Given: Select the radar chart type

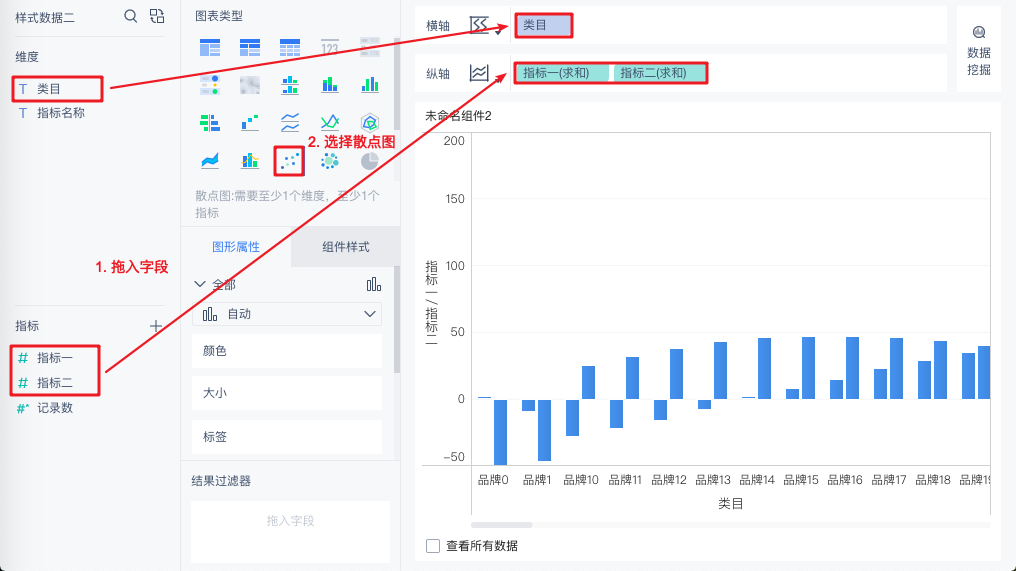Looking at the screenshot, I should [x=369, y=122].
